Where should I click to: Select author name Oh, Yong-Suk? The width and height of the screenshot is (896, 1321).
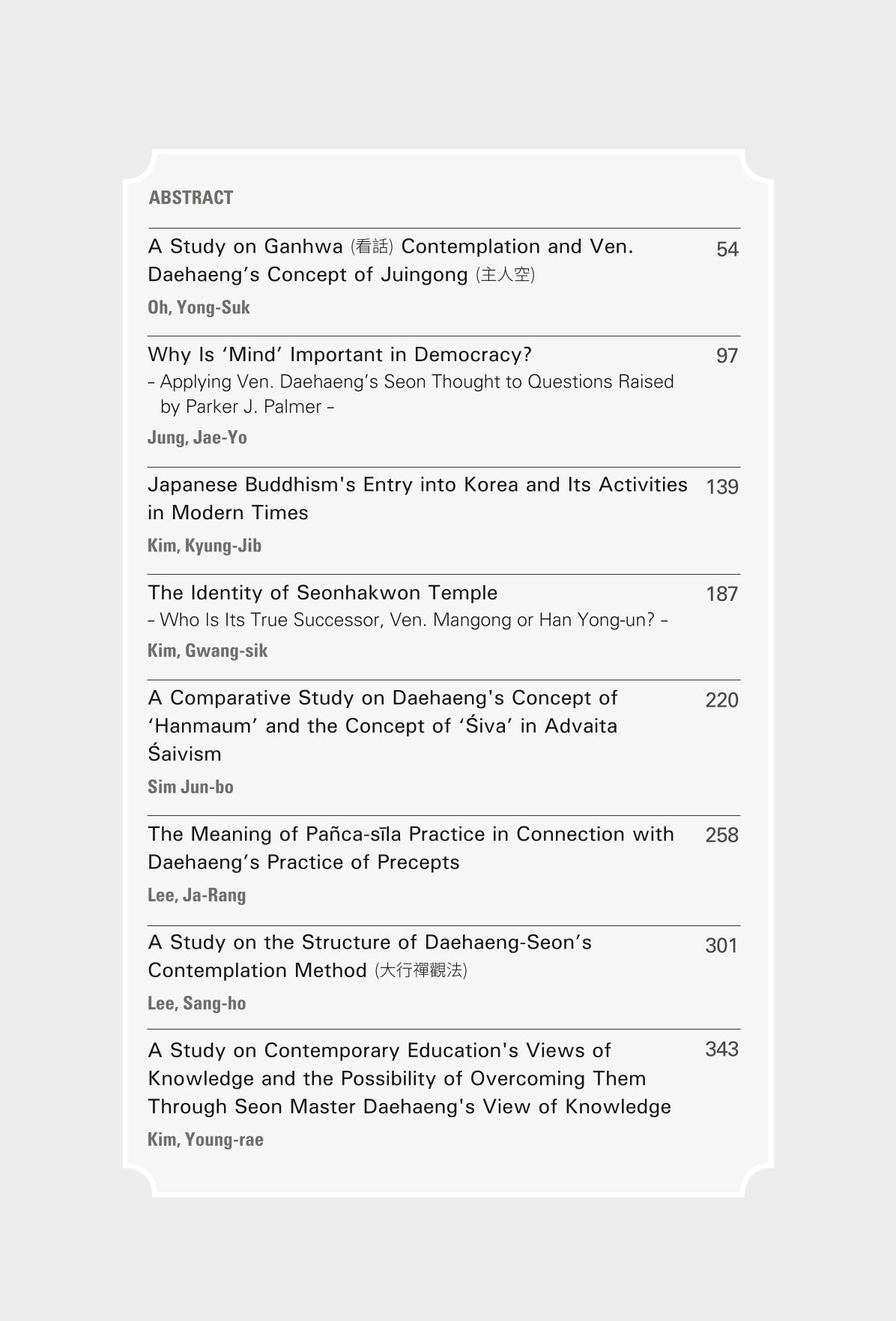(x=199, y=308)
